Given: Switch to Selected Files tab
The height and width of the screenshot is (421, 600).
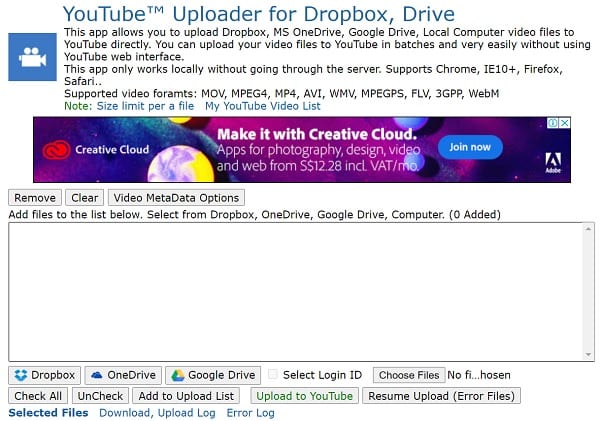Looking at the screenshot, I should pos(48,413).
